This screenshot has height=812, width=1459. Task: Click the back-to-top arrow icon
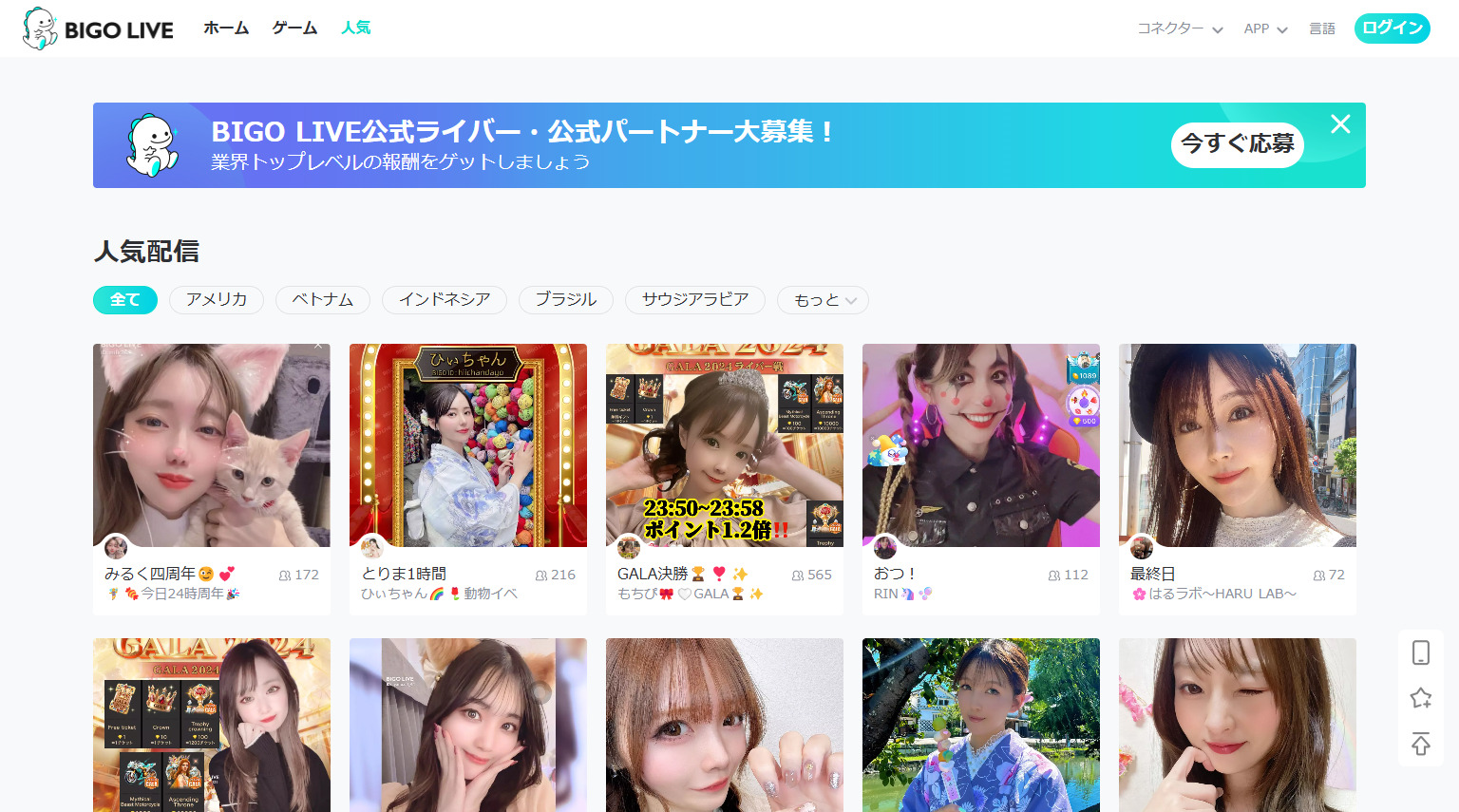point(1421,744)
